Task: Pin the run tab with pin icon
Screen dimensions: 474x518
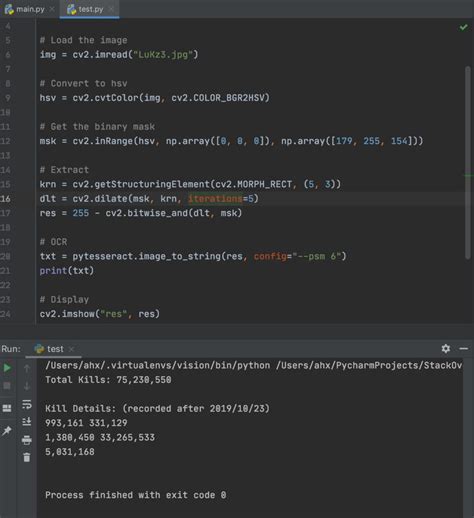Action: (7, 431)
